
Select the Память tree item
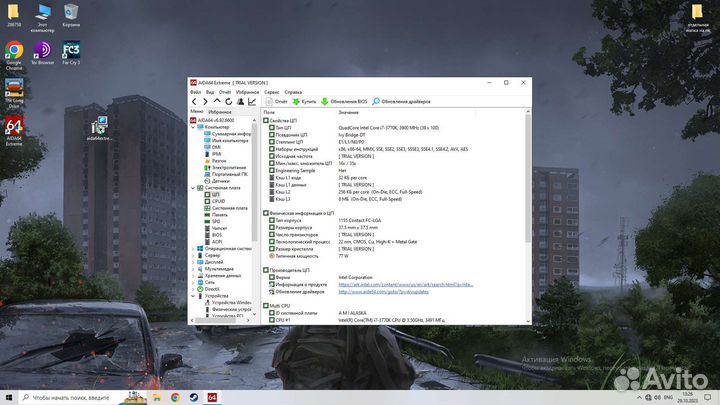coord(216,215)
